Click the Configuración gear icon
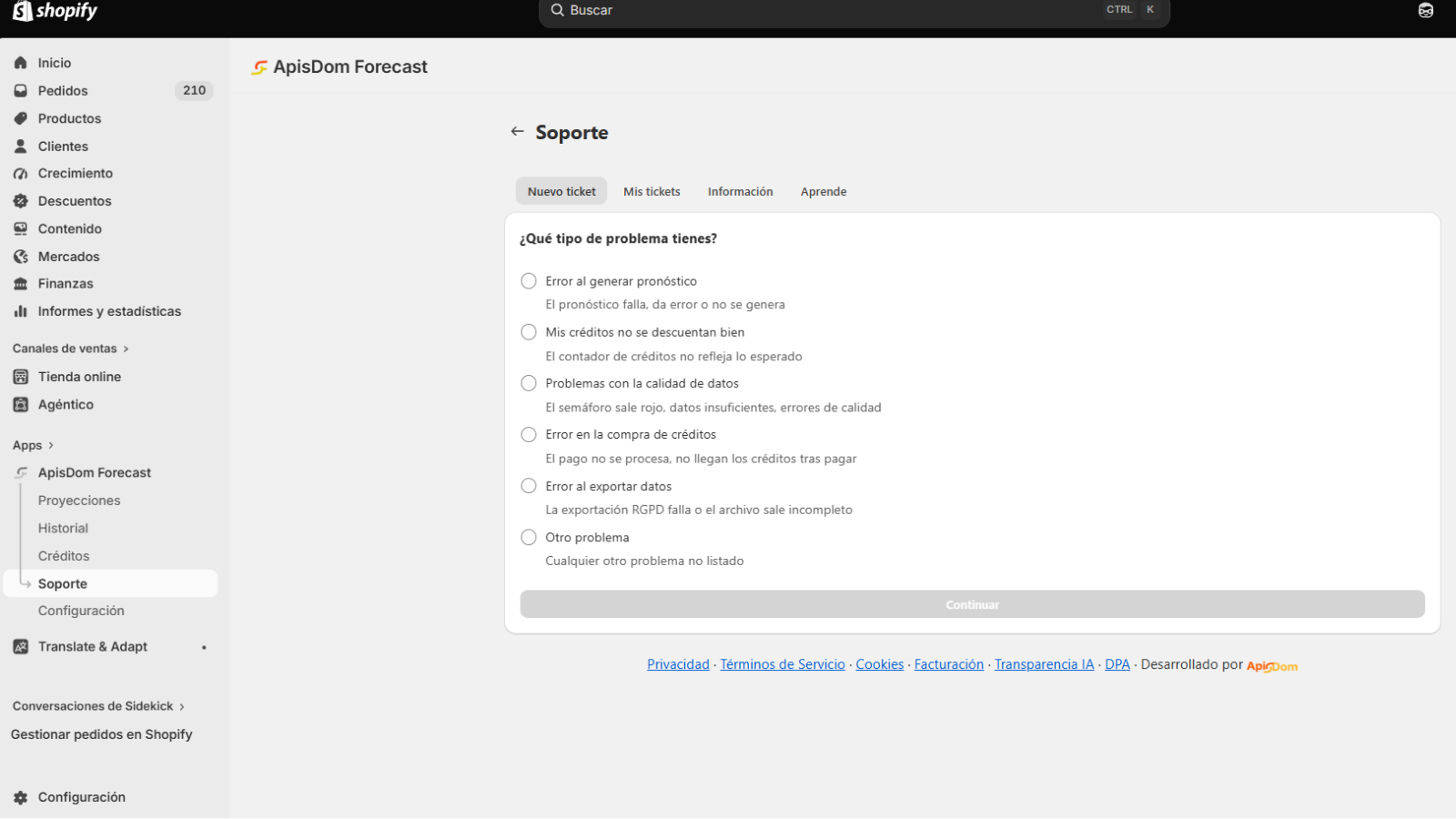The image size is (1456, 819). click(x=21, y=797)
